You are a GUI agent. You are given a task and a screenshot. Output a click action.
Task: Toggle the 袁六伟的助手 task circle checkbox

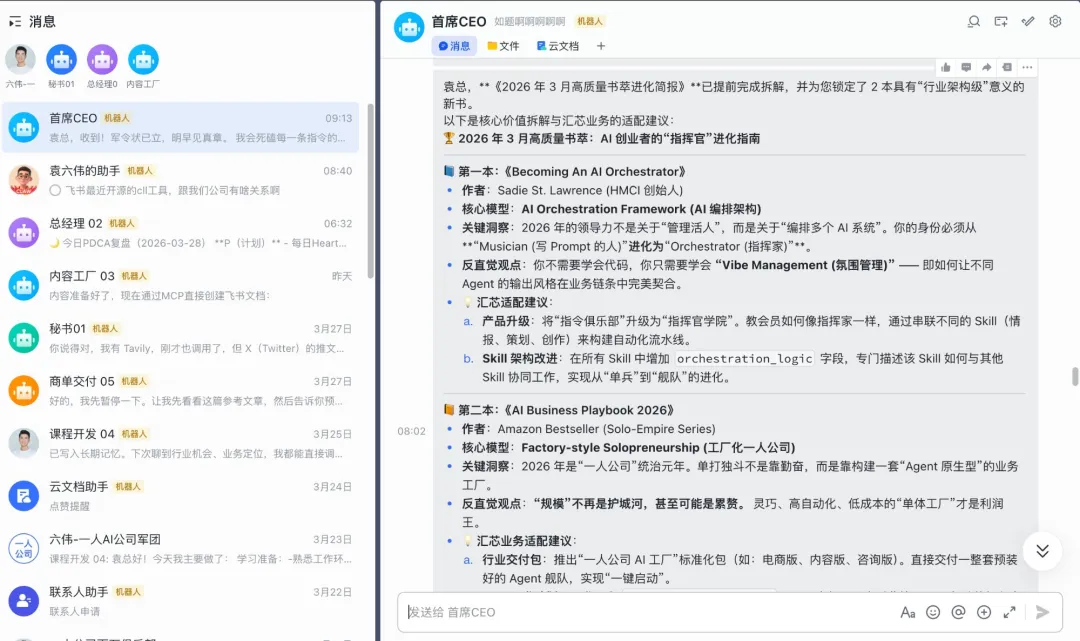point(55,190)
